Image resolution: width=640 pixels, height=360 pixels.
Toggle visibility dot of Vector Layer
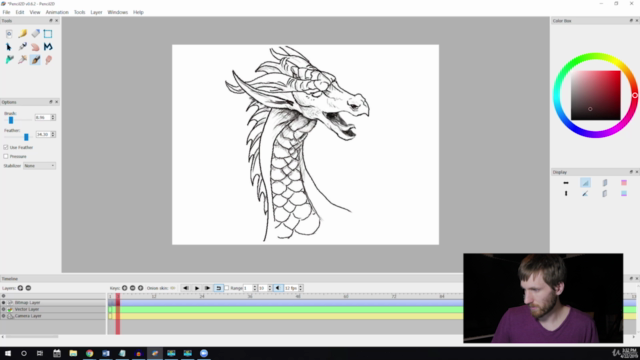4,309
